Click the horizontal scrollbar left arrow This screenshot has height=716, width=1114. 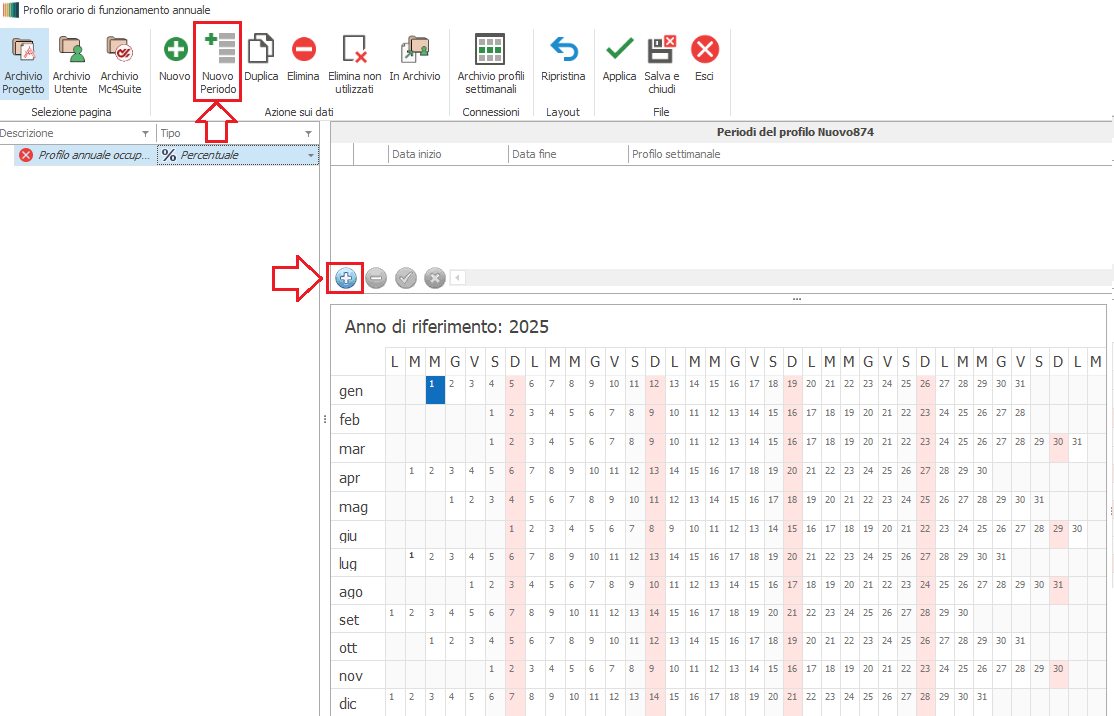[458, 278]
